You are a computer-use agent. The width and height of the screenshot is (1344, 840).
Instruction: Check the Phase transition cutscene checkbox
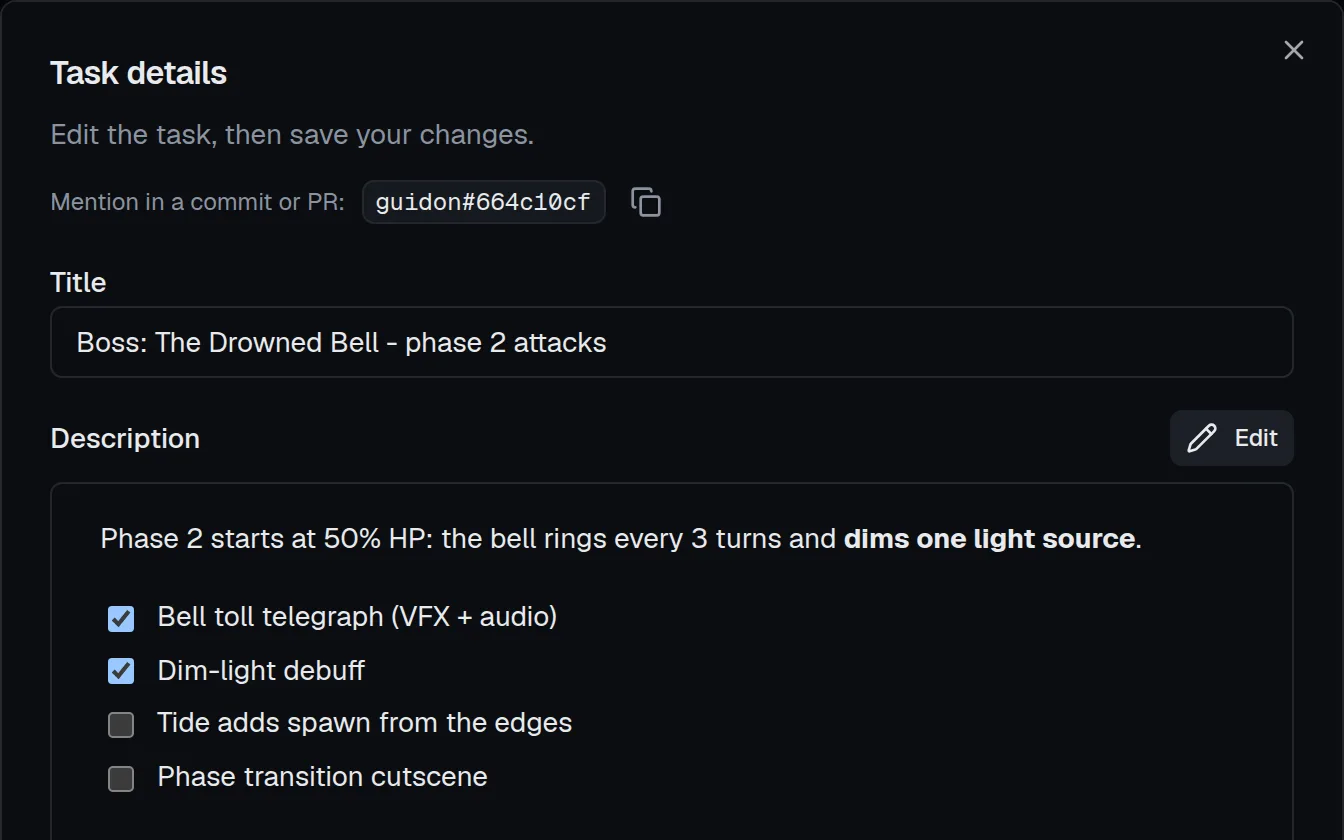[x=121, y=778]
